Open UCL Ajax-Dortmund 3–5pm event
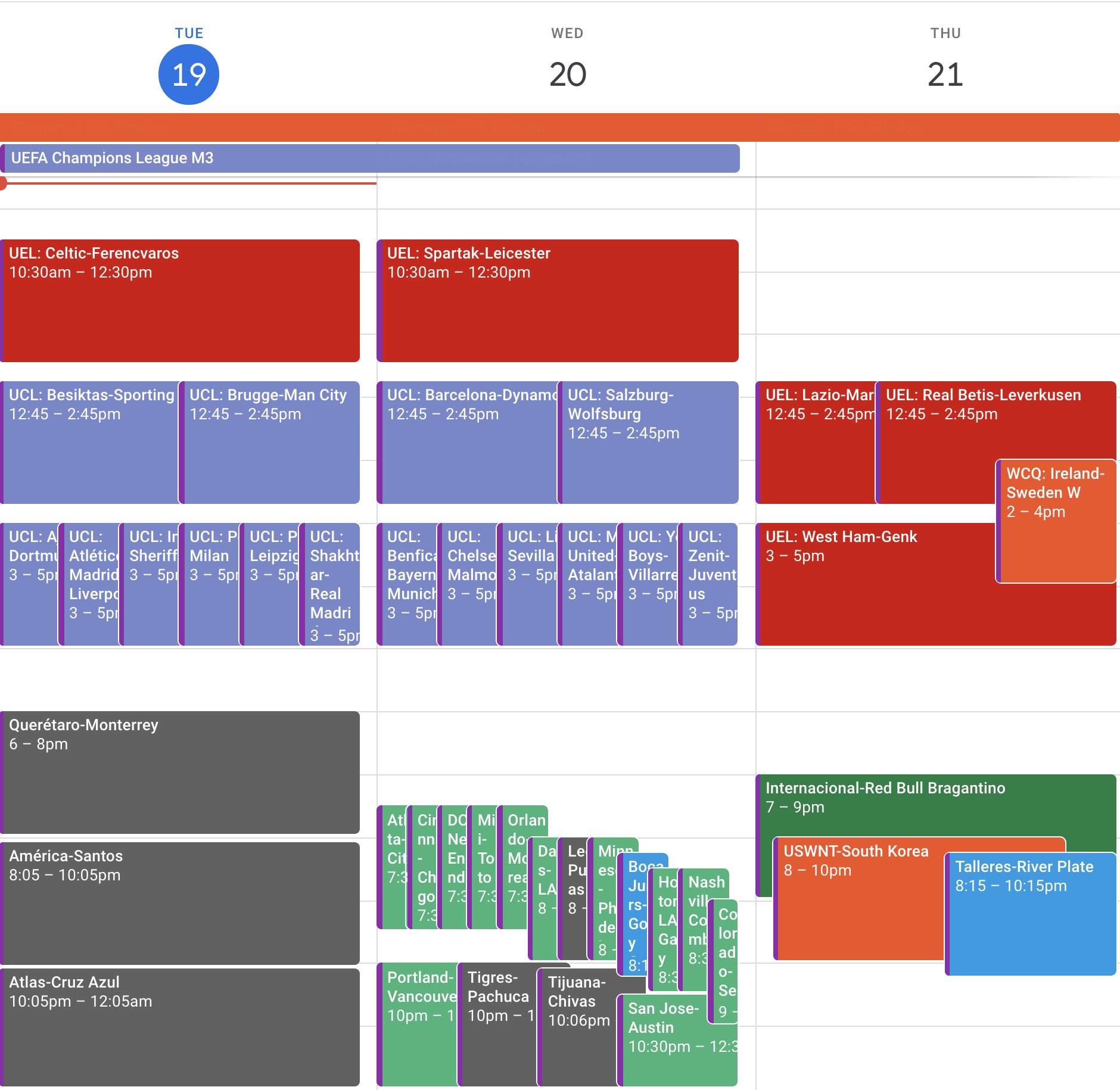The width and height of the screenshot is (1120, 1090). click(x=30, y=584)
